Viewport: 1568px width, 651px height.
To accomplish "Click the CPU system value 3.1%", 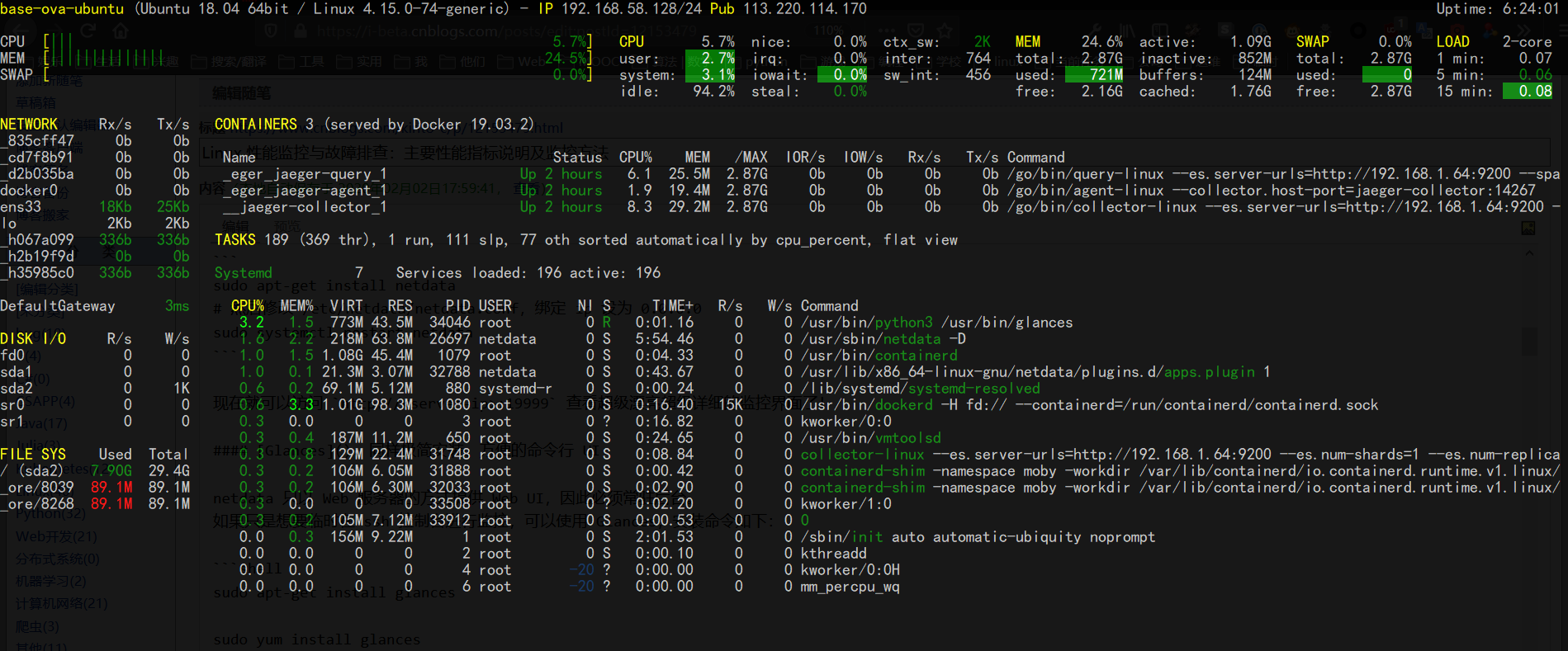I will click(718, 75).
